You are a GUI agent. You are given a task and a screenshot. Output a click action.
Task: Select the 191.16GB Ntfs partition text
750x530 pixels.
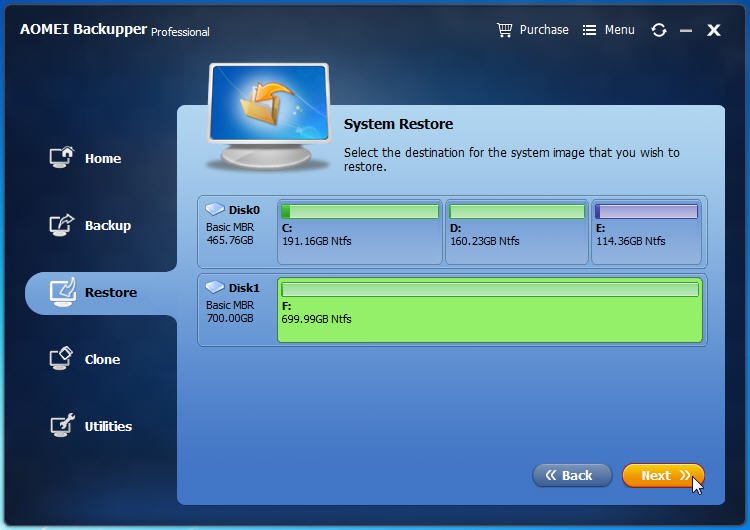pos(317,241)
